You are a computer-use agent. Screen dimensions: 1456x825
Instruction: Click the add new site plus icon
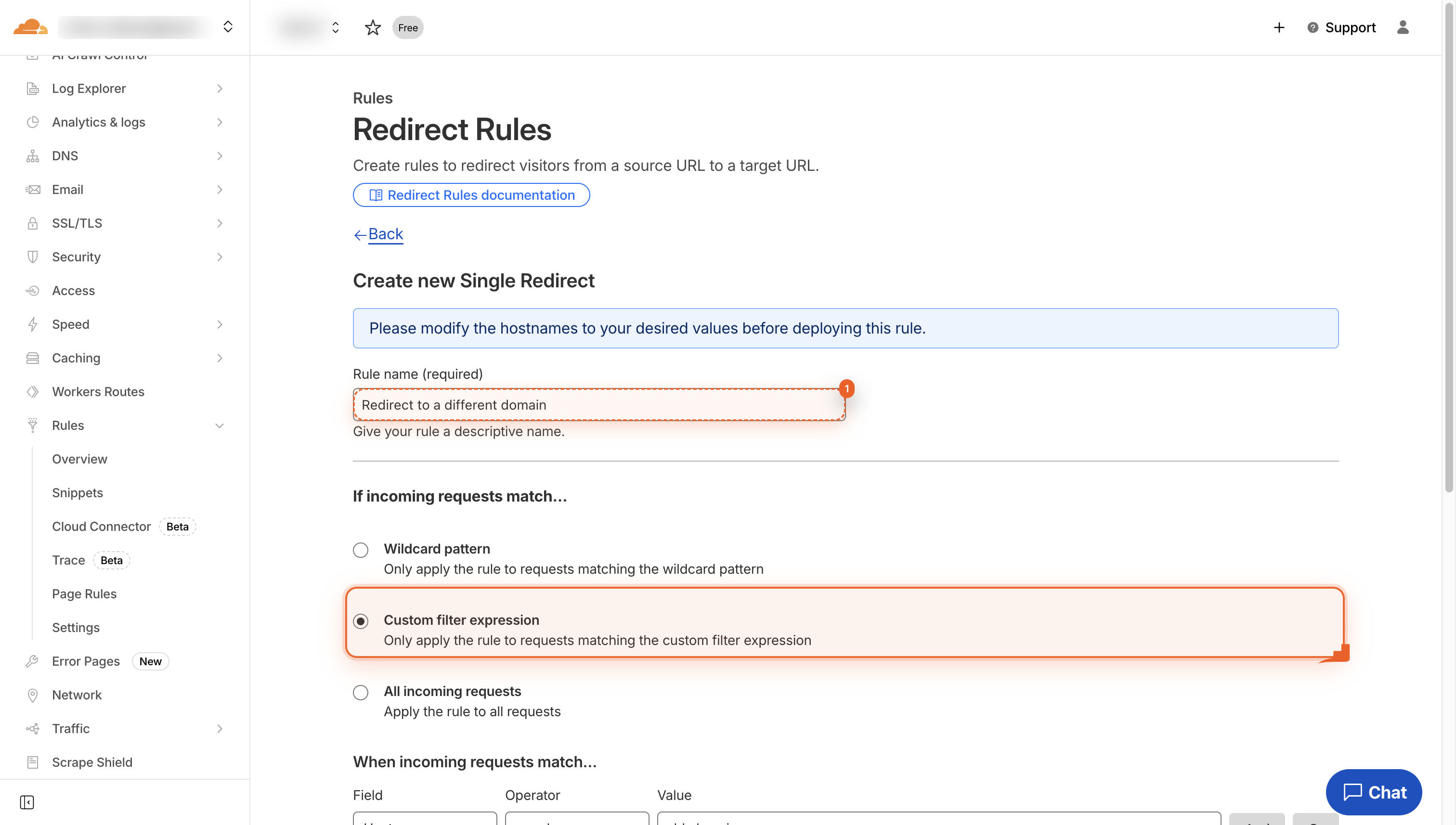tap(1279, 27)
